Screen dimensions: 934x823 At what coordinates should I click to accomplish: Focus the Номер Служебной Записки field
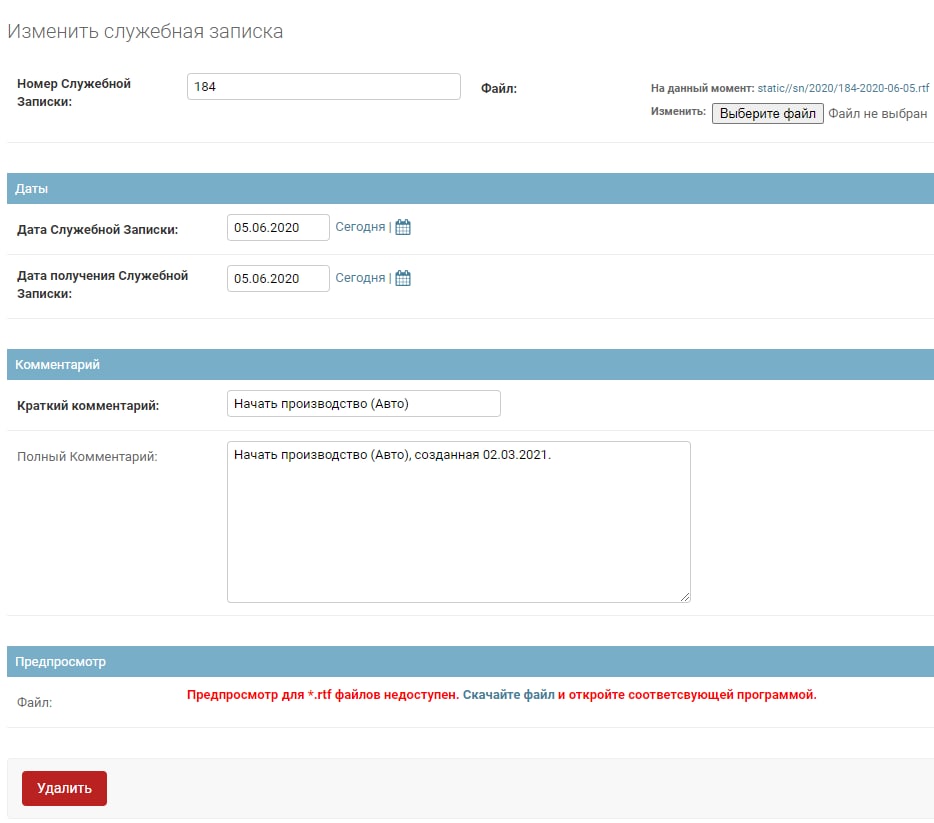point(323,86)
